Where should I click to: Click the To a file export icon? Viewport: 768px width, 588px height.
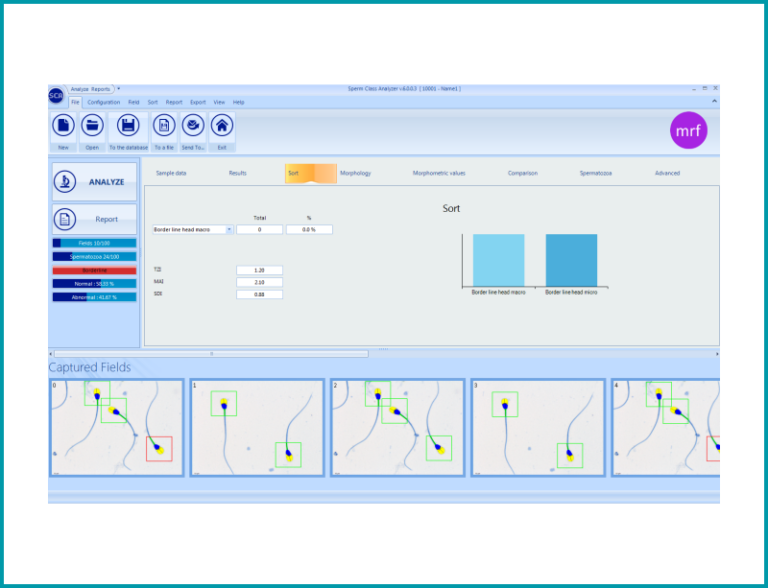coord(164,126)
